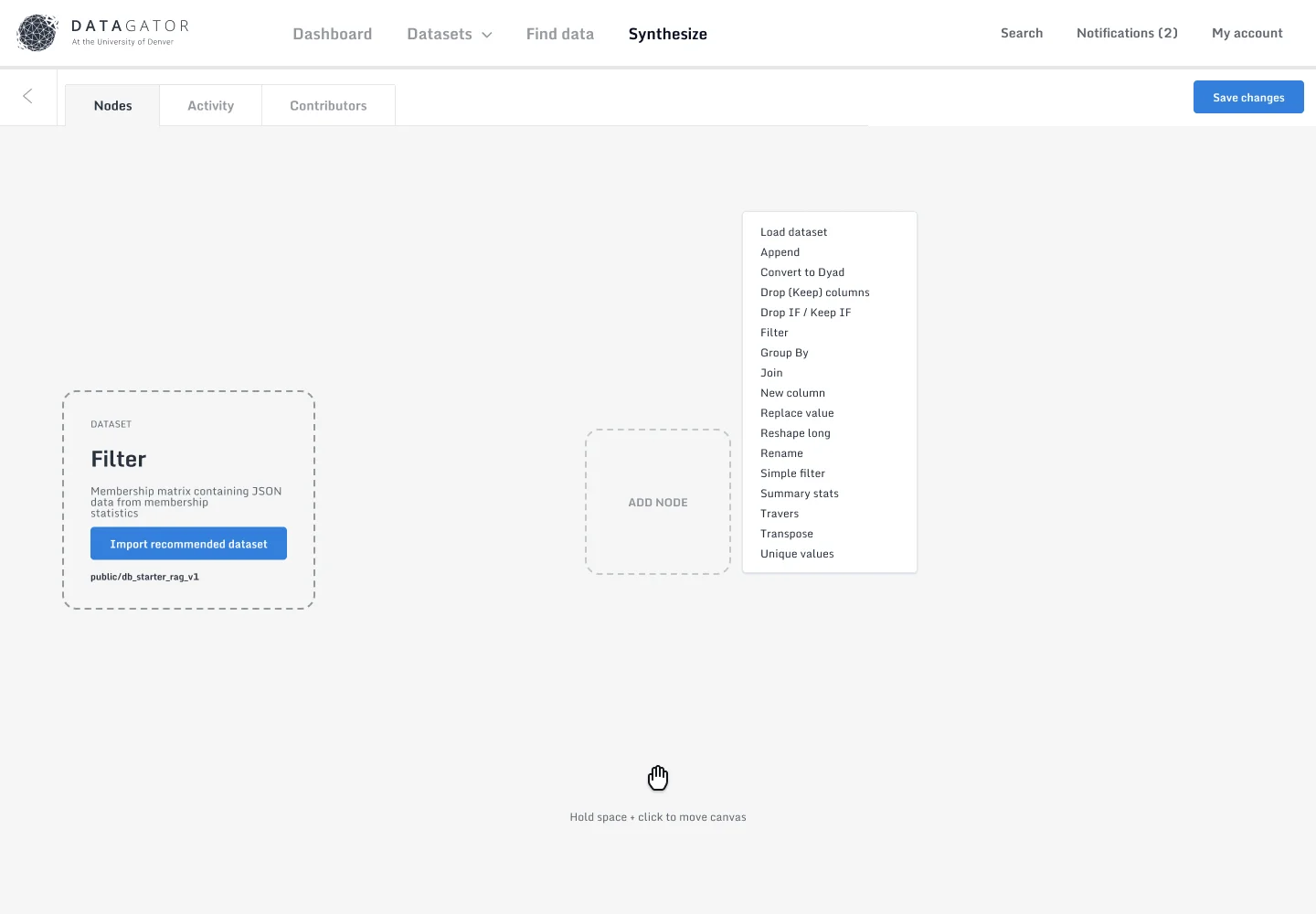The width and height of the screenshot is (1316, 914).
Task: Open the Dashboard page
Action: pyautogui.click(x=332, y=34)
